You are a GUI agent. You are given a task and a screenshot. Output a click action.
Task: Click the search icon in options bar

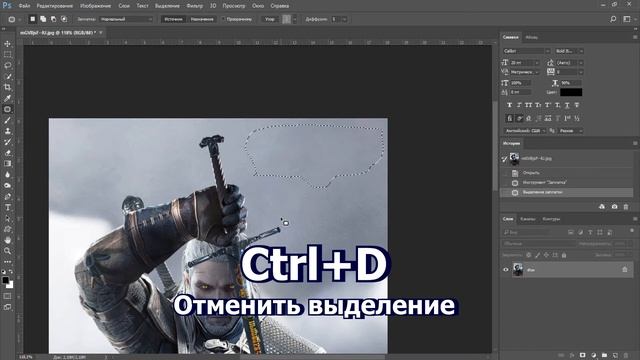(x=613, y=19)
